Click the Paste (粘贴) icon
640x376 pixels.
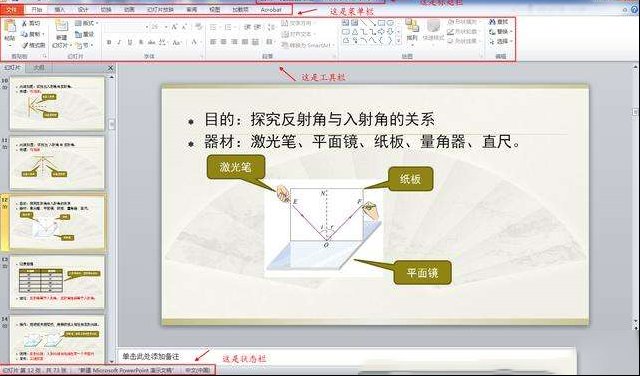tap(10, 26)
